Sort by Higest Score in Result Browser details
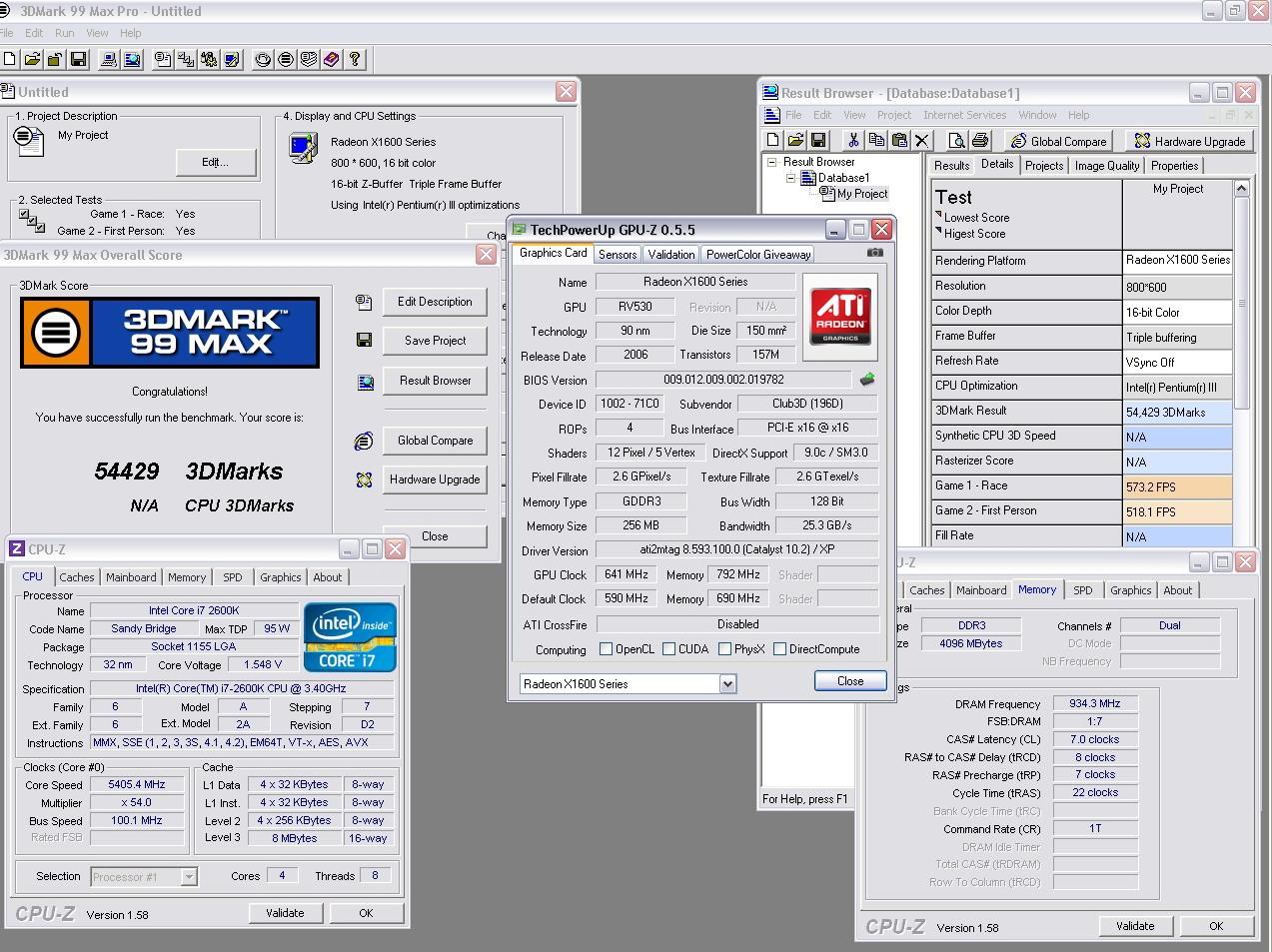 (x=974, y=234)
